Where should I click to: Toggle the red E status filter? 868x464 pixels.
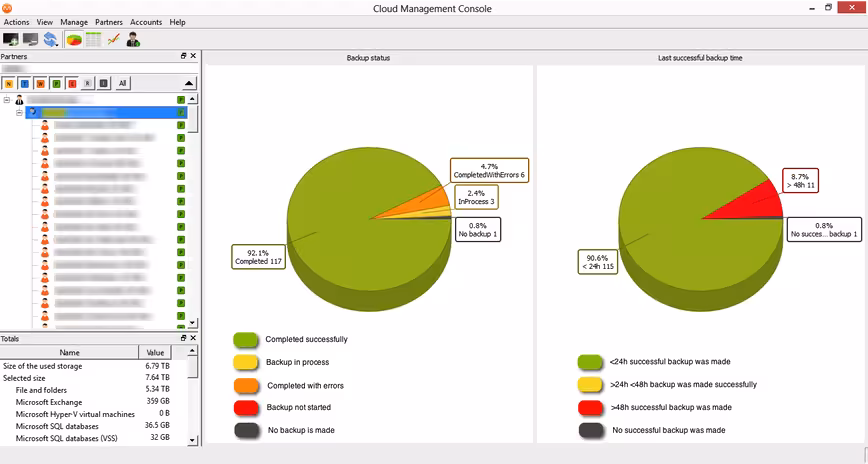(x=72, y=84)
